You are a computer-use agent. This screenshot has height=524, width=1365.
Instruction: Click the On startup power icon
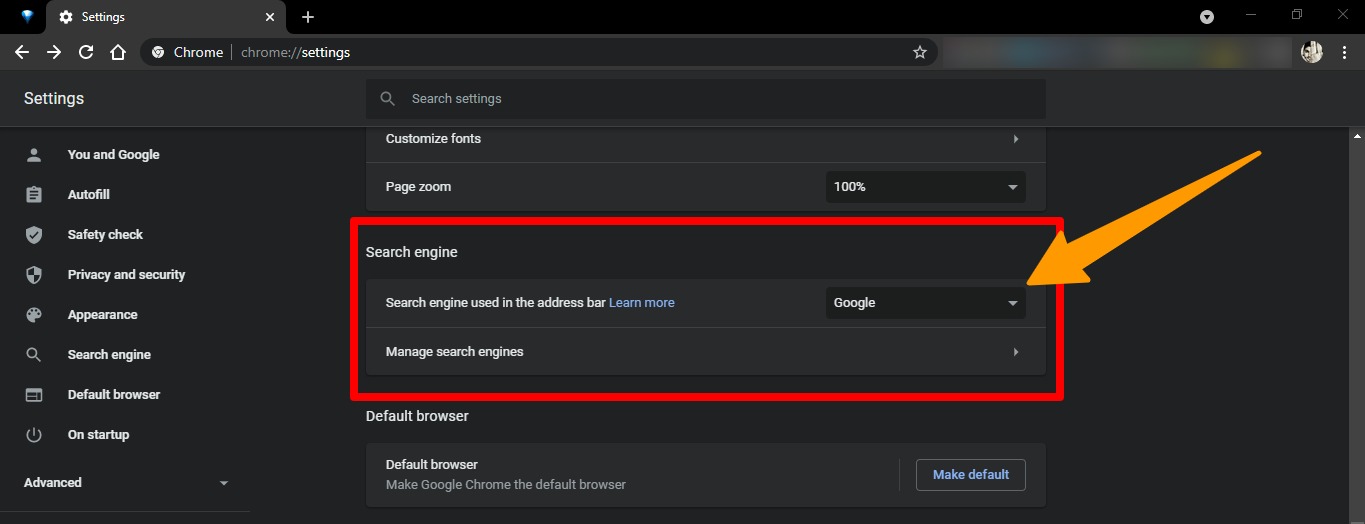pos(34,435)
